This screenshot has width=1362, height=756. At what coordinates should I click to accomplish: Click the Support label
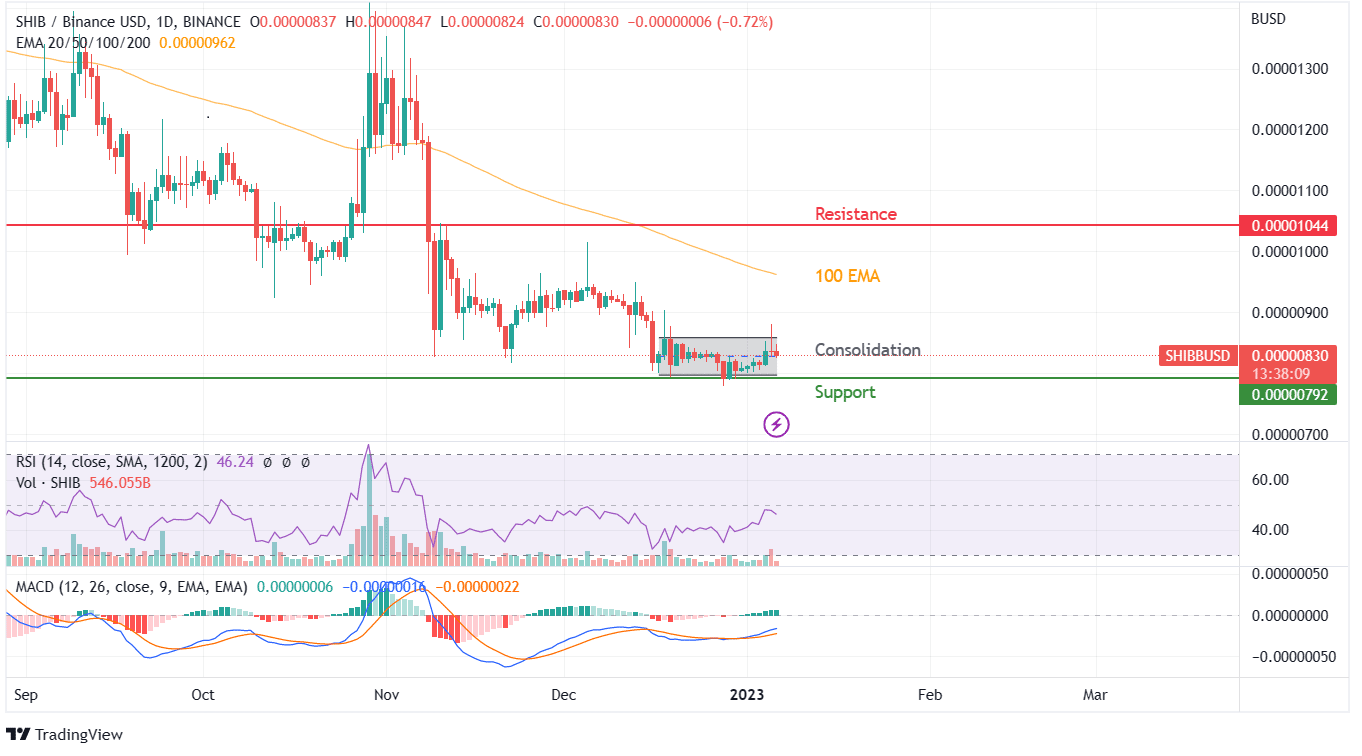tap(845, 392)
